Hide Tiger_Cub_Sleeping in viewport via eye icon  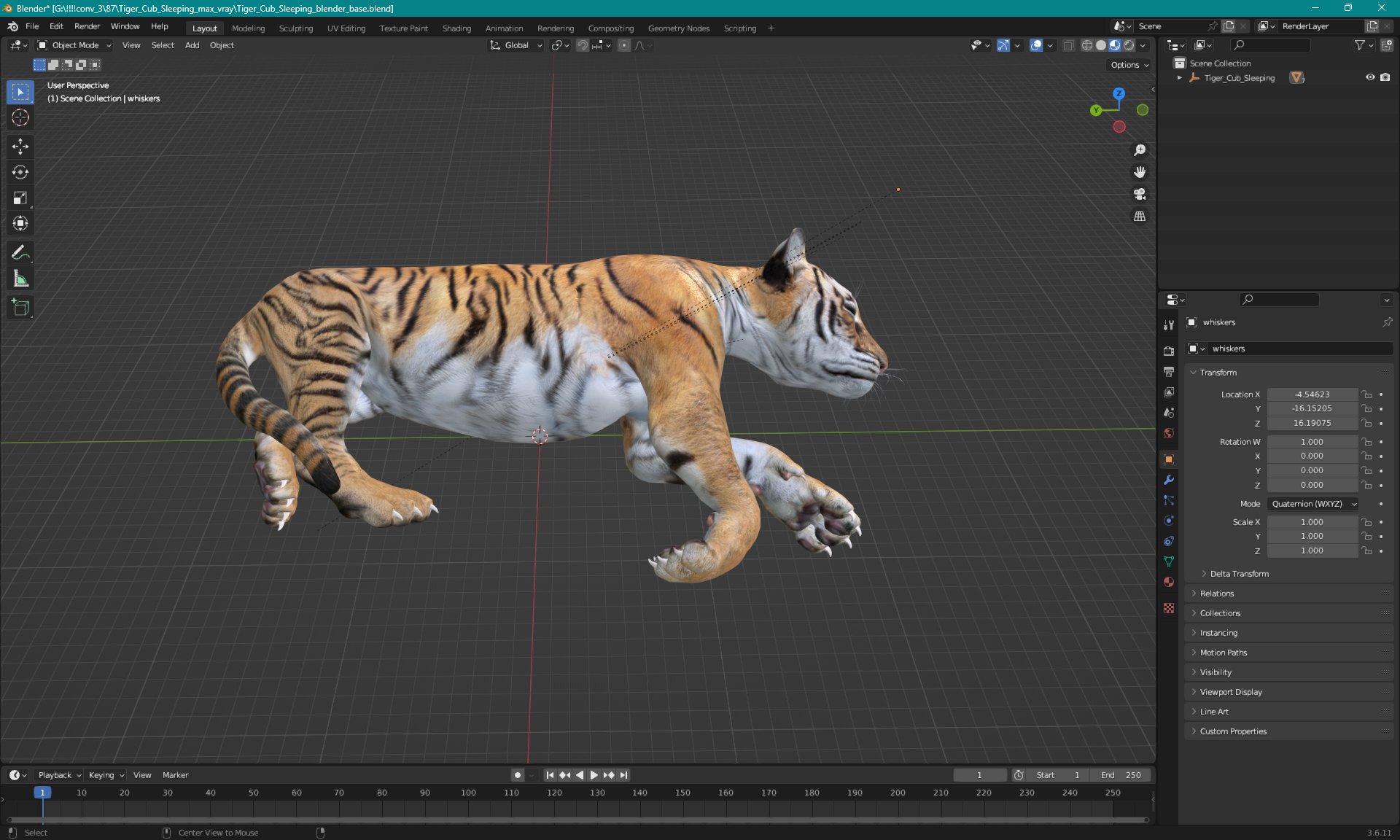pyautogui.click(x=1370, y=77)
